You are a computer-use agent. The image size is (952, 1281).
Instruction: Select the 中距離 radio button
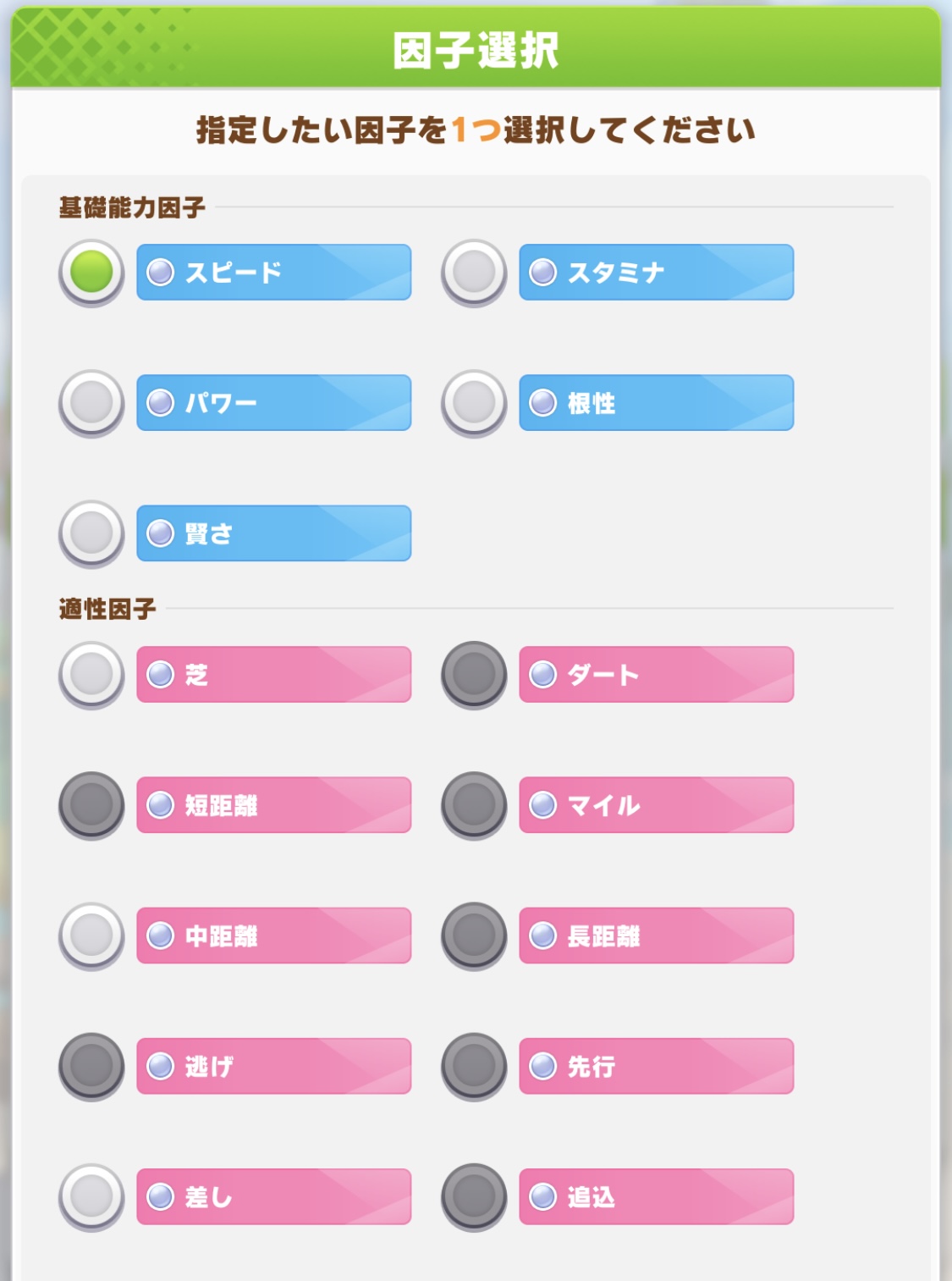tap(91, 936)
